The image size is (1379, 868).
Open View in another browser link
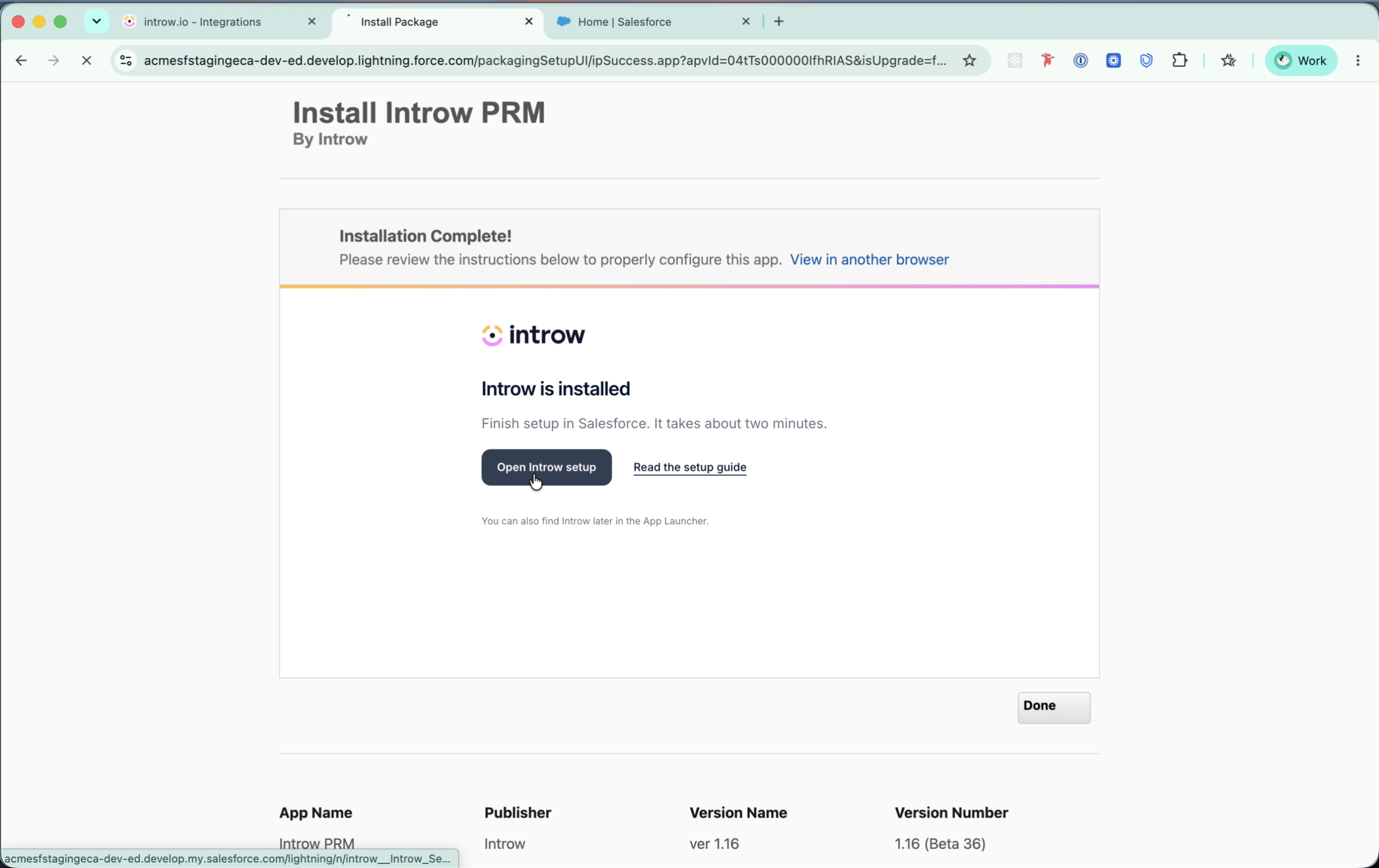[x=869, y=259]
